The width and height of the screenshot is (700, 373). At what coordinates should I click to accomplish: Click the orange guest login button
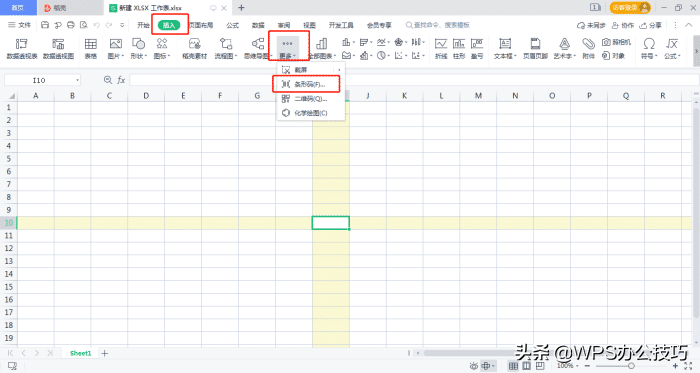[x=630, y=8]
